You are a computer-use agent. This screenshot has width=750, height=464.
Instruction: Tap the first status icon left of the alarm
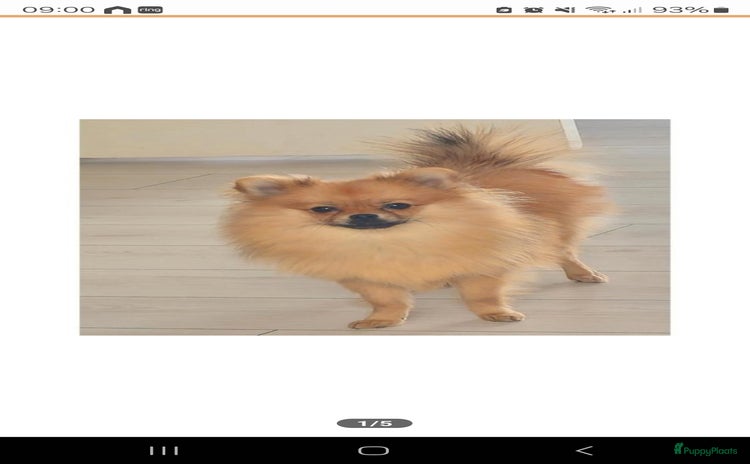(504, 10)
